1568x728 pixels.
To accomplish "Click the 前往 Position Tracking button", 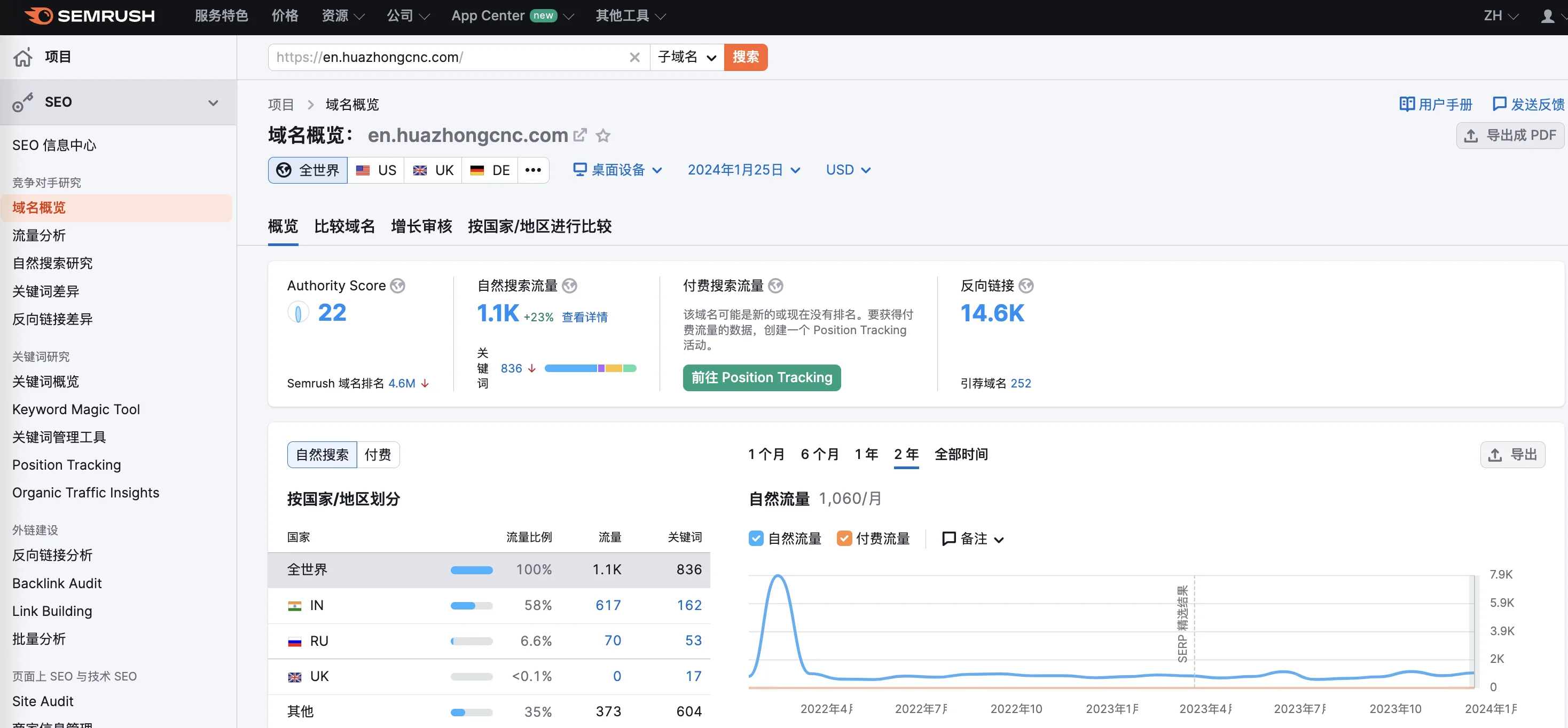I will click(761, 378).
